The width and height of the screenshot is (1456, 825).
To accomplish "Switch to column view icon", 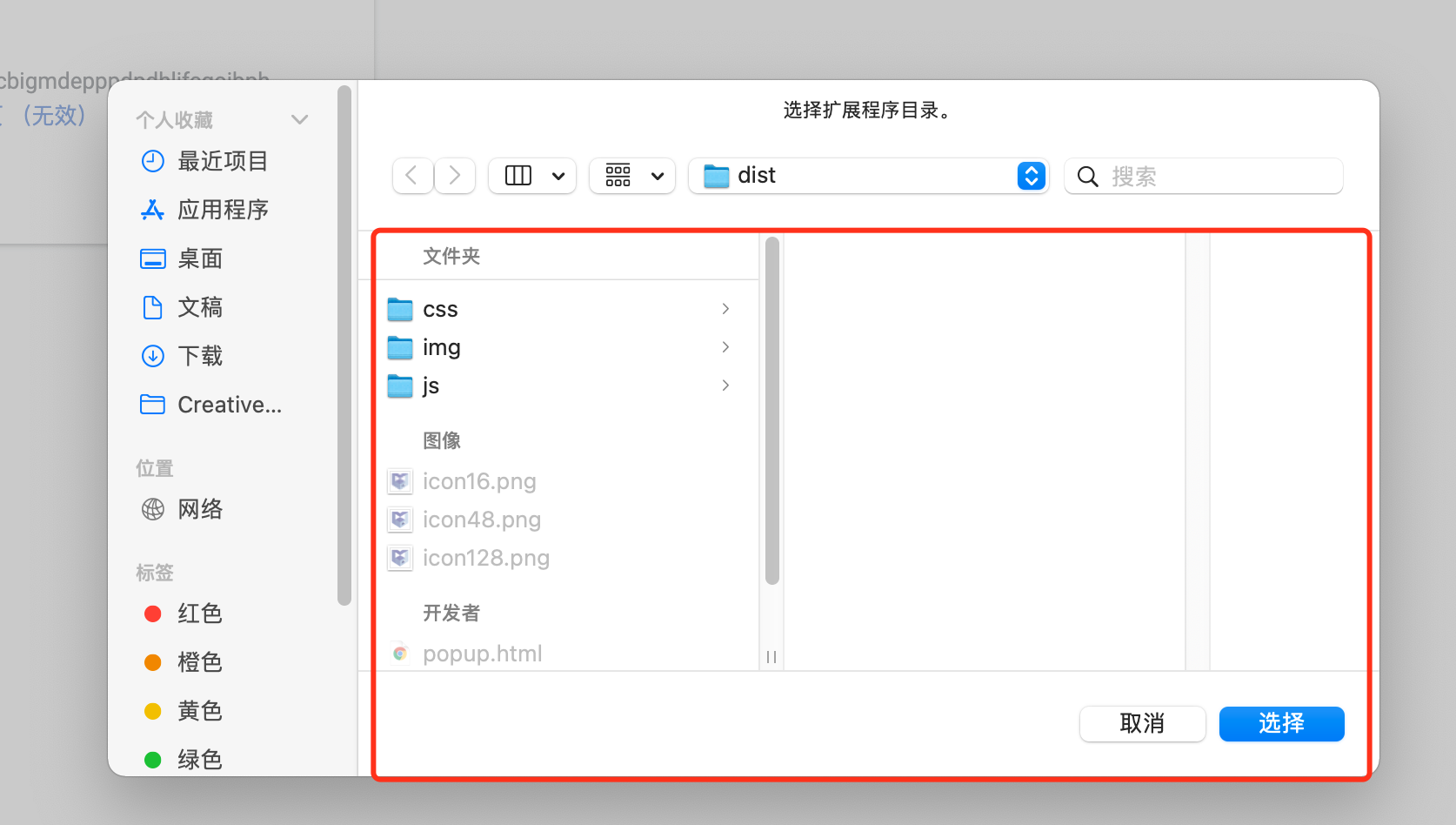I will click(x=519, y=176).
